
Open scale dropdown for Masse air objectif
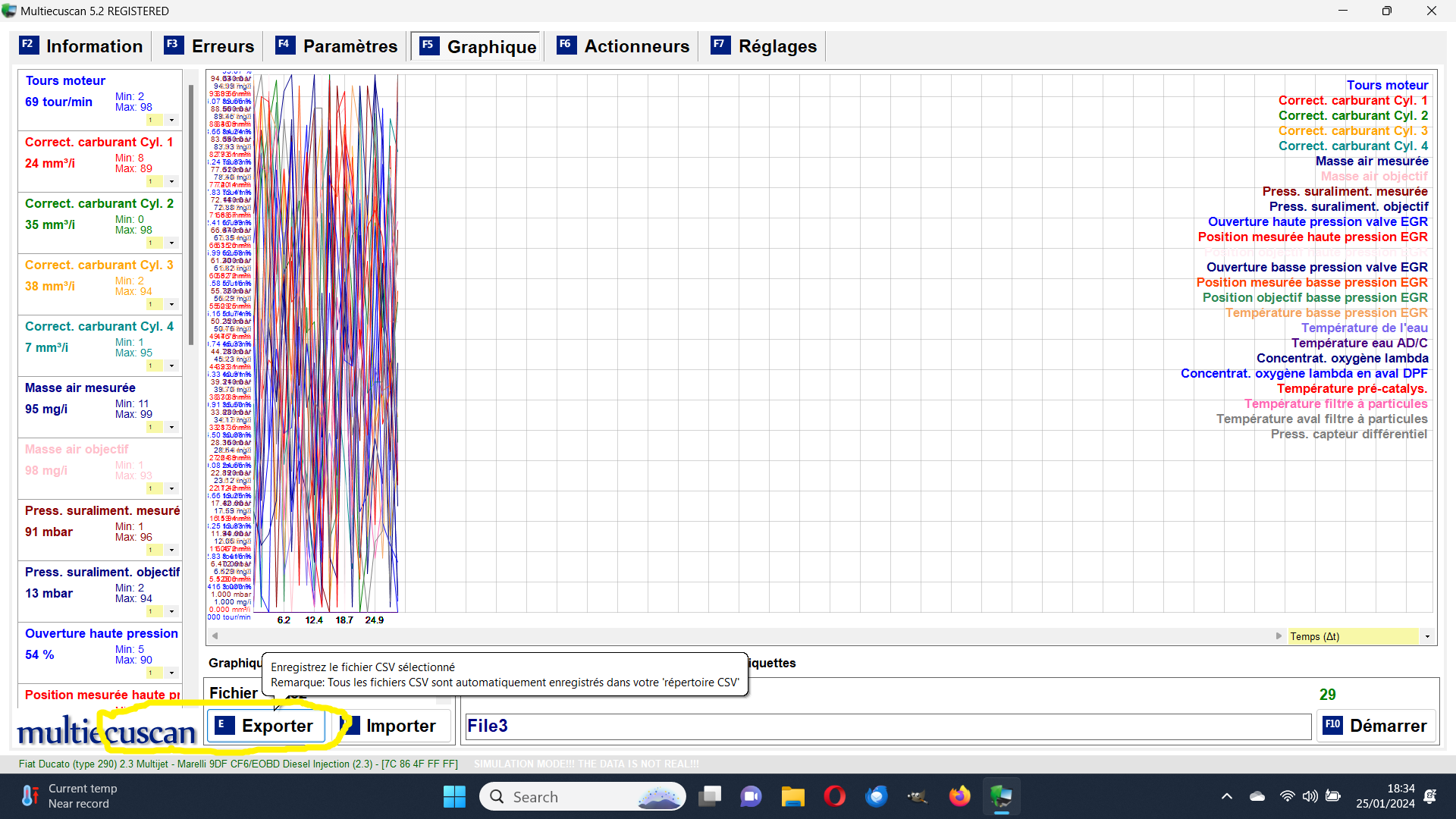tap(171, 488)
